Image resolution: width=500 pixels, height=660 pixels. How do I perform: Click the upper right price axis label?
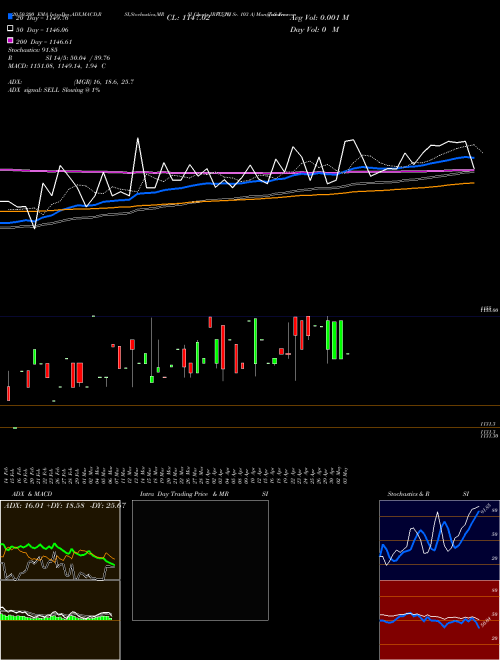coord(490,309)
